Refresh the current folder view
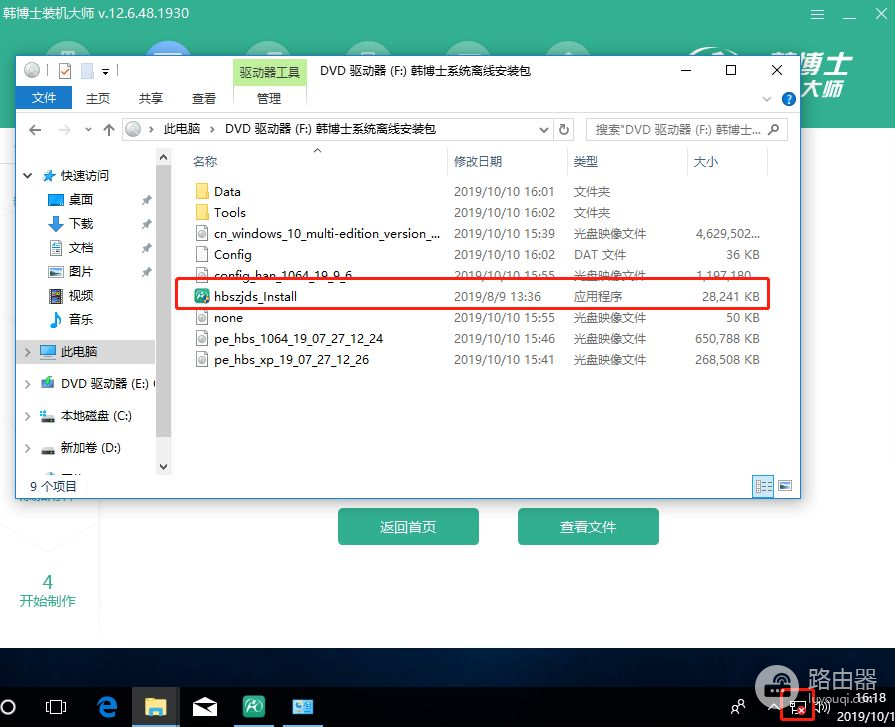 coord(564,129)
